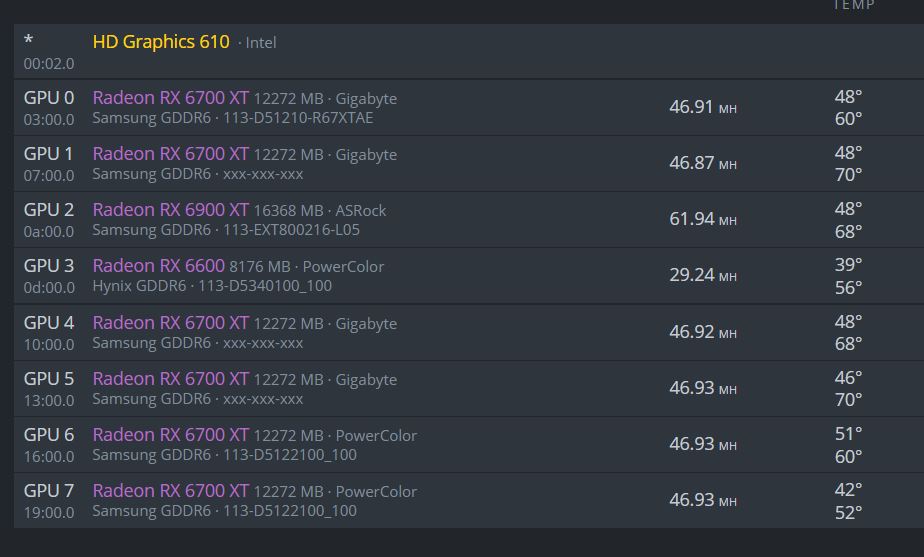Viewport: 924px width, 557px height.
Task: Click the GPU 6 temperature 51° value
Action: pyautogui.click(x=849, y=434)
